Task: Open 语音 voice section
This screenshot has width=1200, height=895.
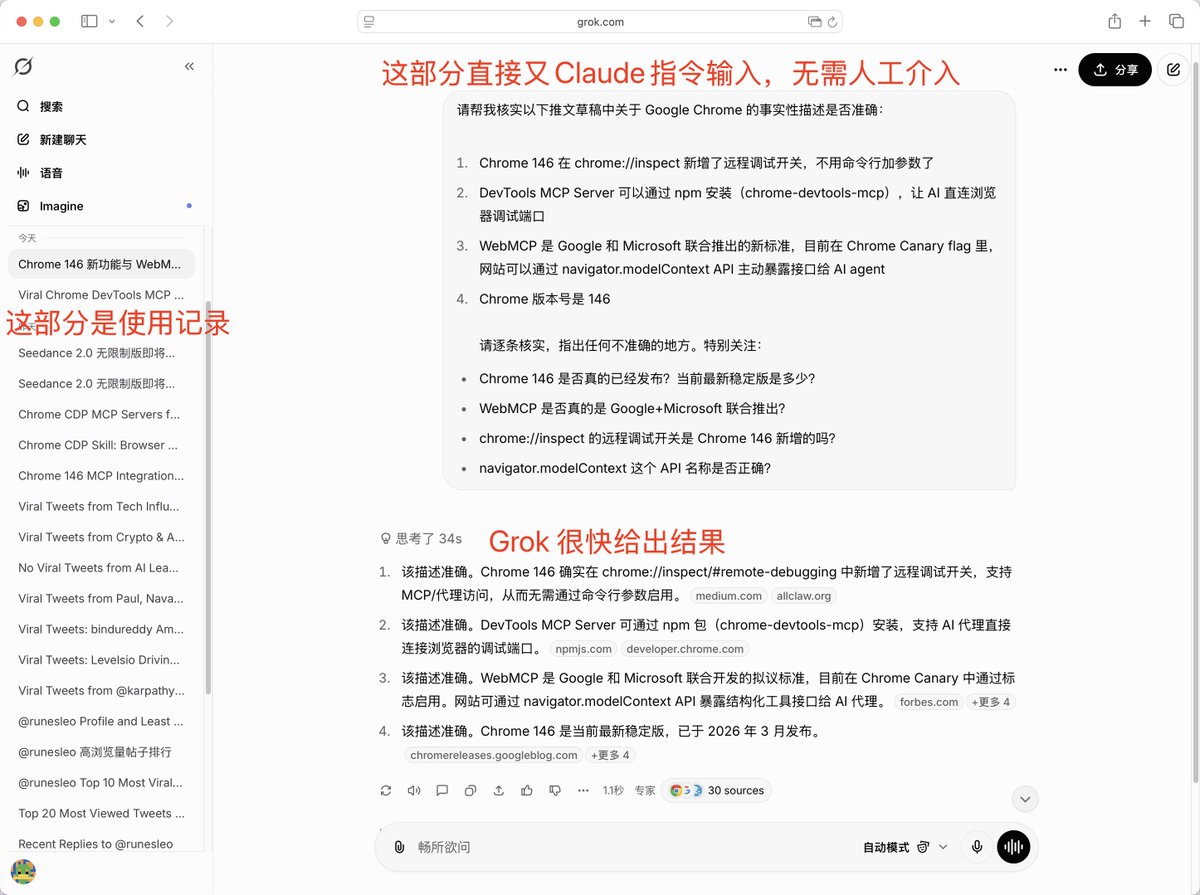Action: click(40, 173)
